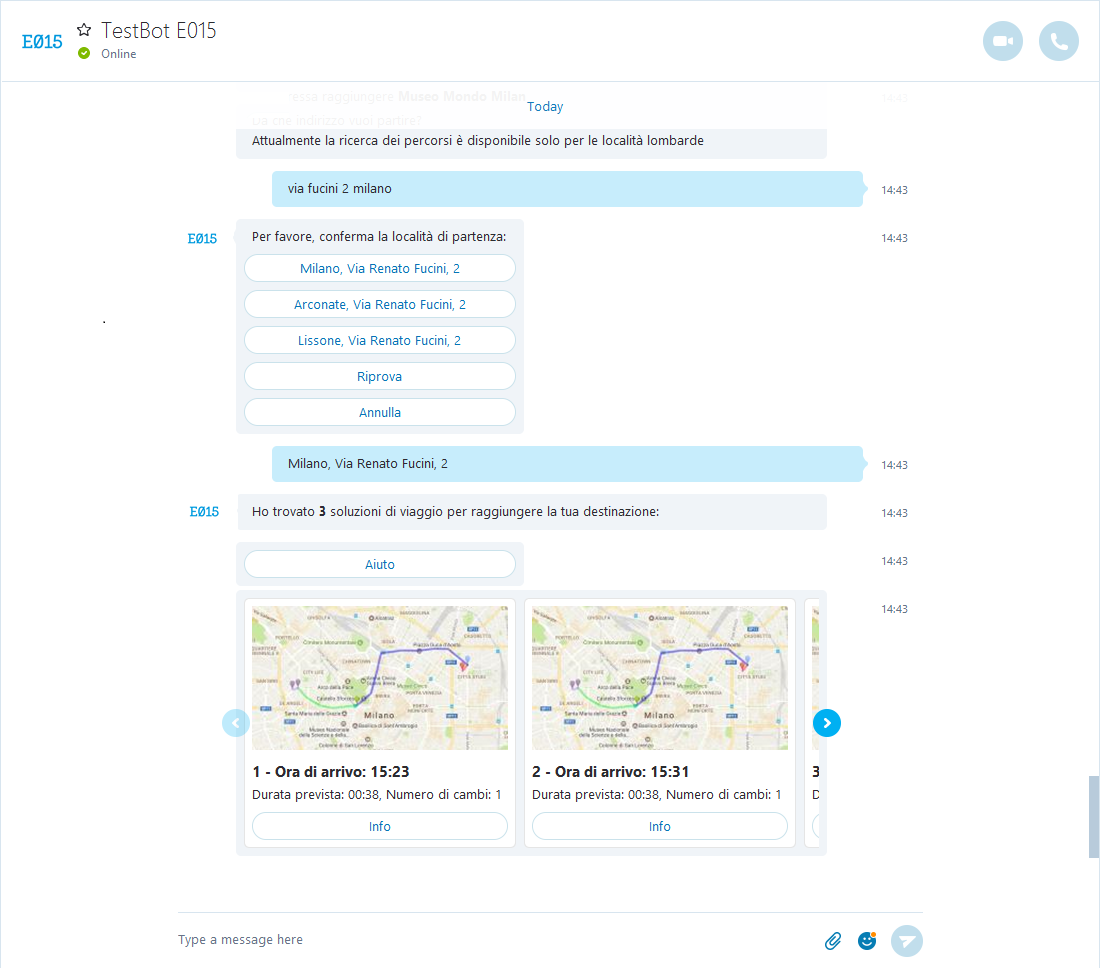The image size is (1100, 968).
Task: Open the E015 profile avatar in header
Action: tap(42, 41)
